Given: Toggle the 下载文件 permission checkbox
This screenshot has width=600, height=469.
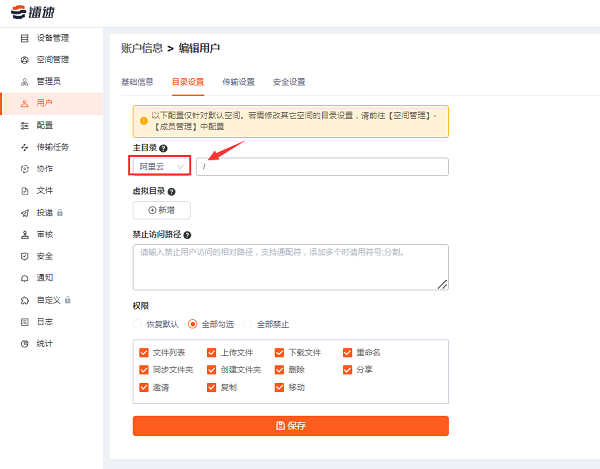Looking at the screenshot, I should 279,353.
